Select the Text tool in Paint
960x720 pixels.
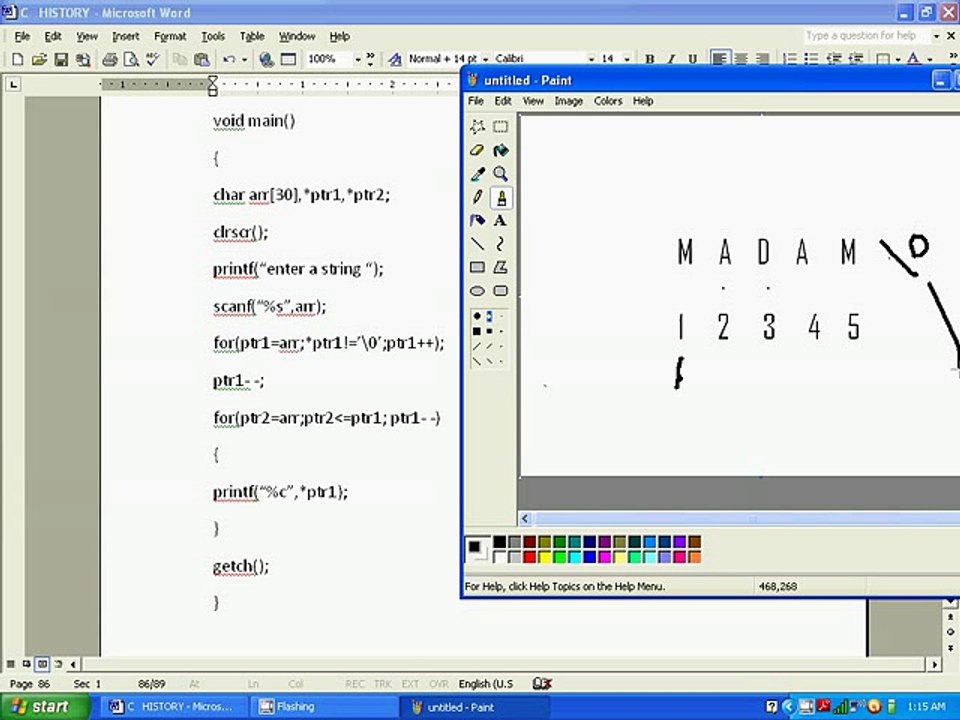pos(501,220)
